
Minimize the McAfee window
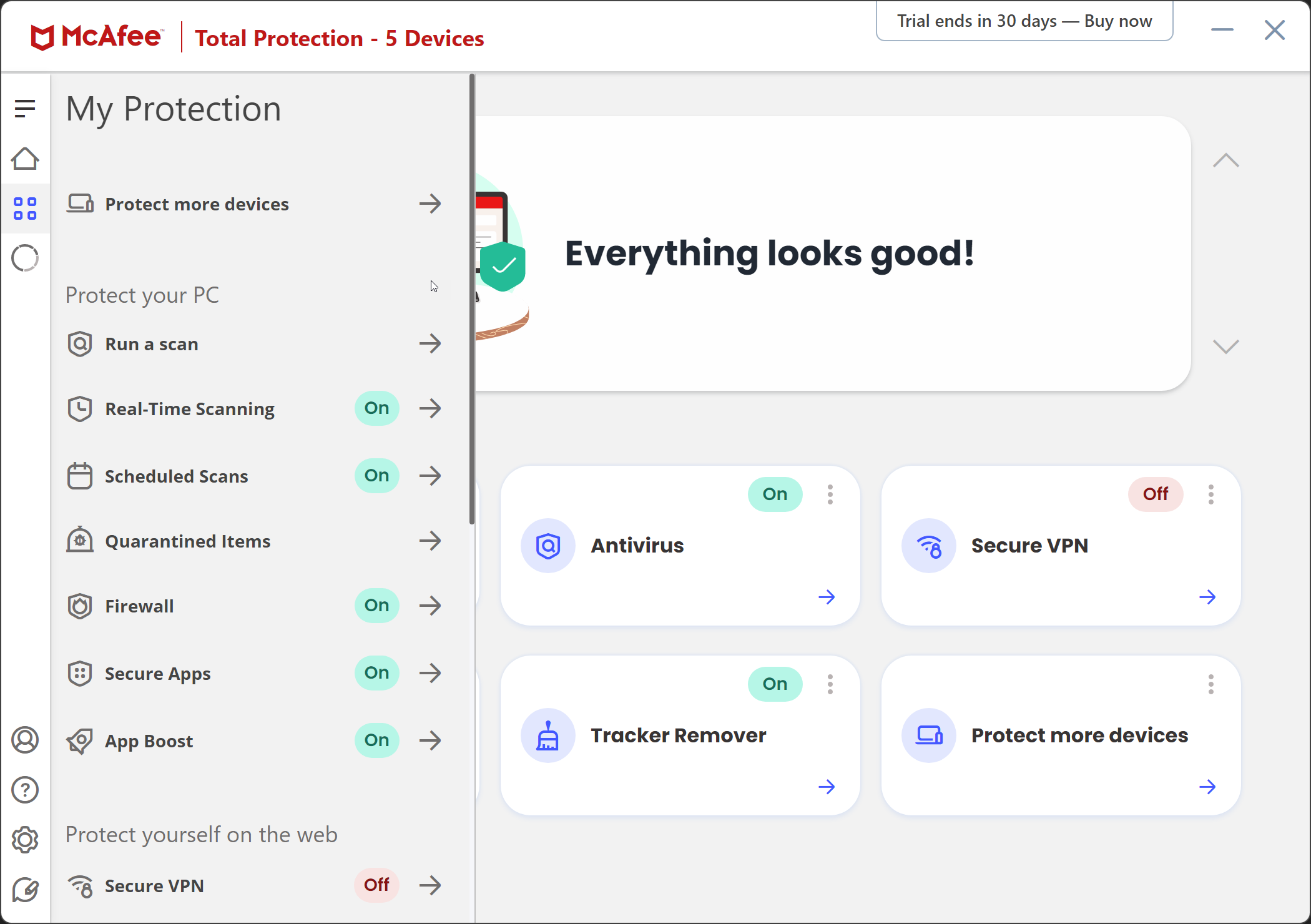(1222, 29)
